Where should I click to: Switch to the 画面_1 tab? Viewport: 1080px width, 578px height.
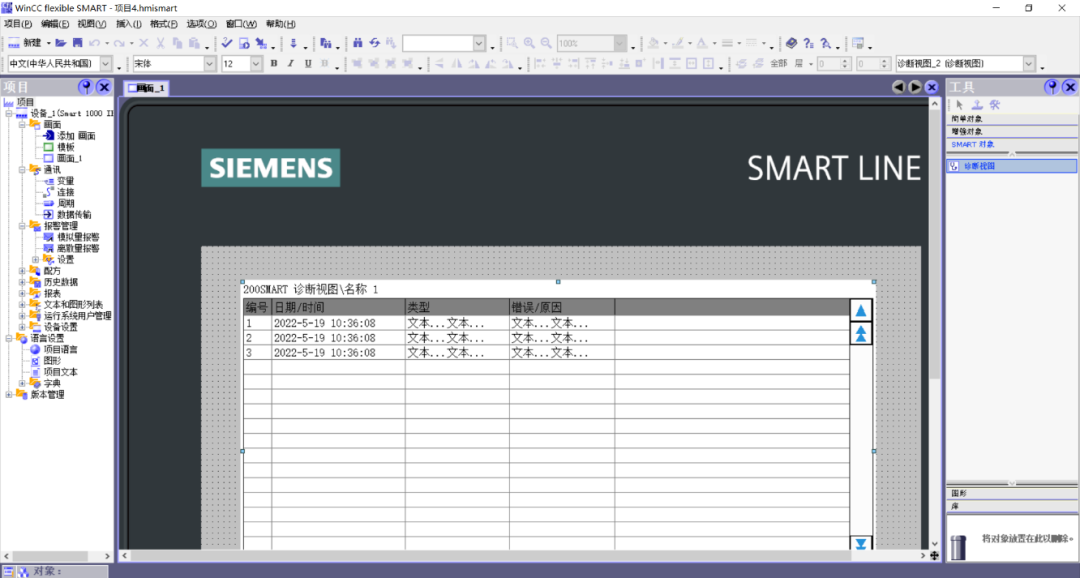[x=148, y=87]
